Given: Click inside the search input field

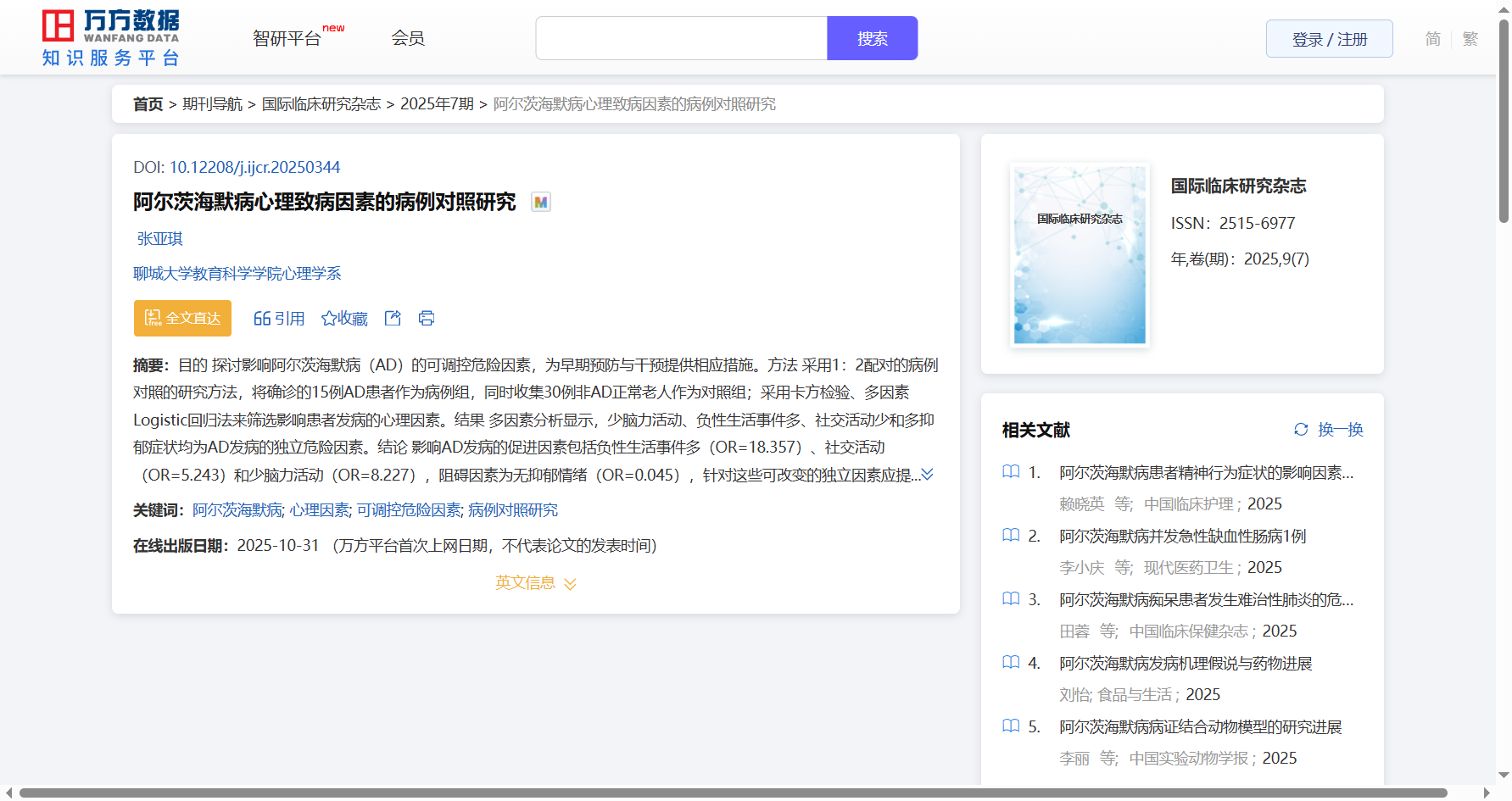Looking at the screenshot, I should click(x=681, y=38).
